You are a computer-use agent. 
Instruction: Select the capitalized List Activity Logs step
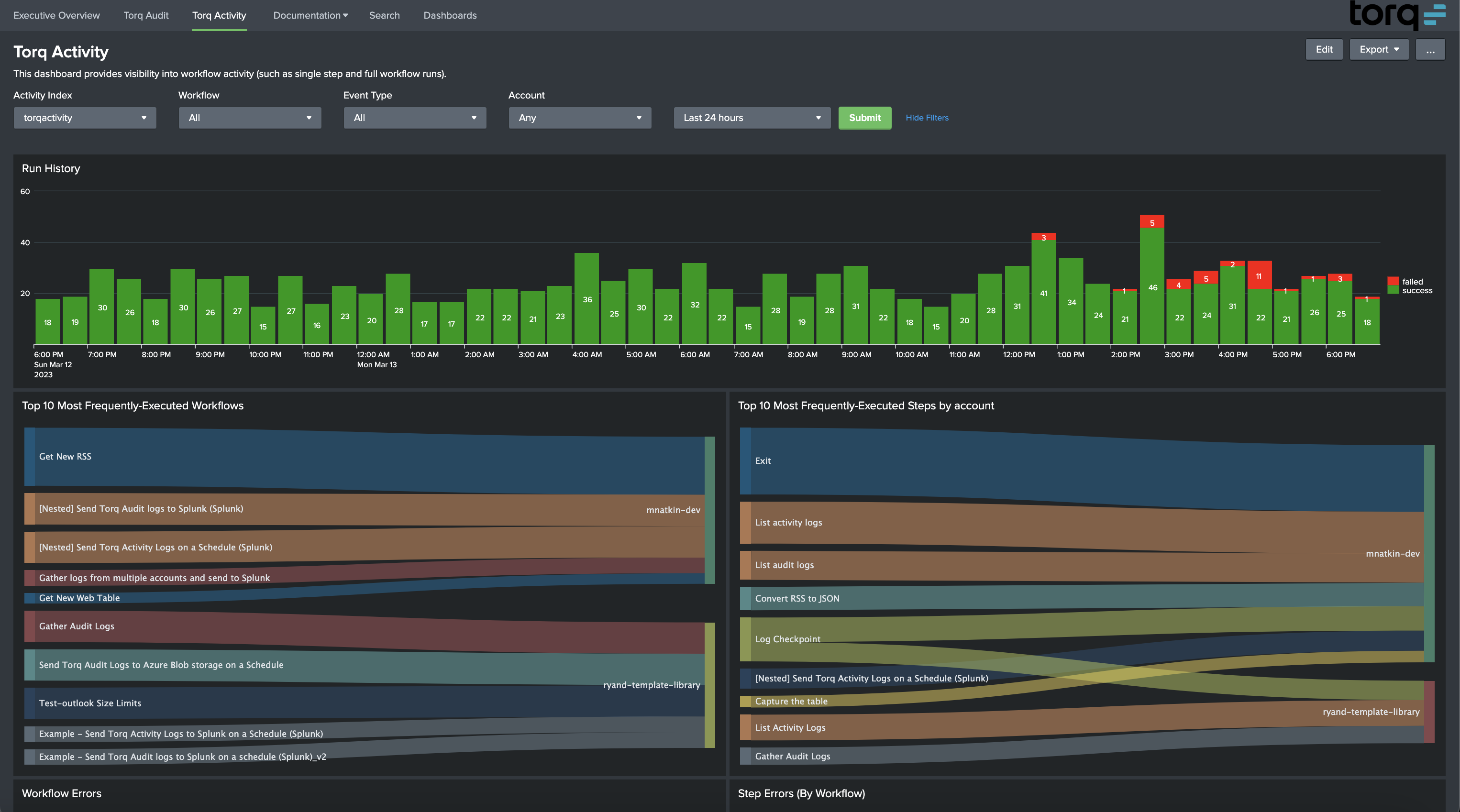coord(745,727)
